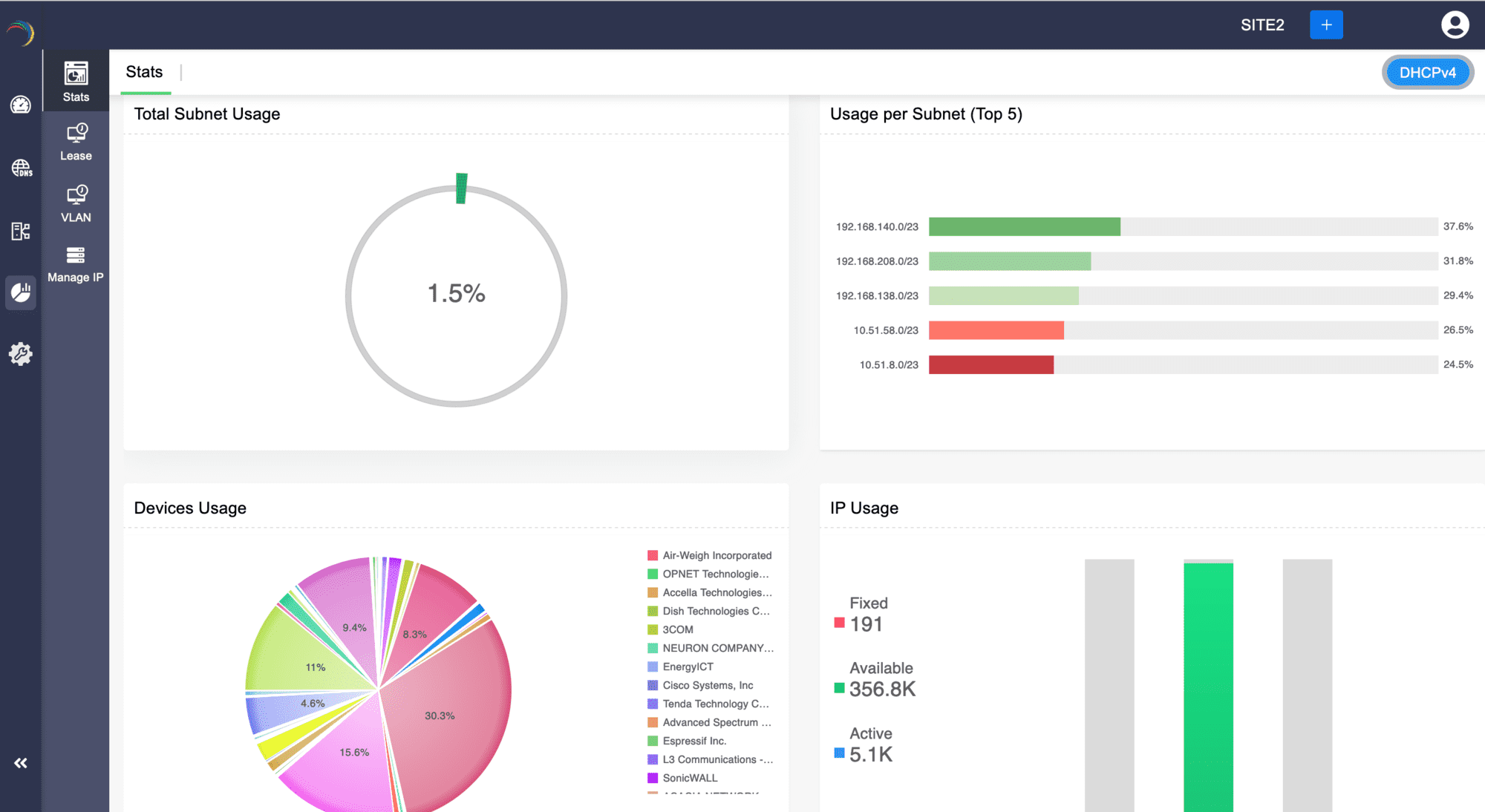Viewport: 1485px width, 812px height.
Task: Open the Stats sidebar icon
Action: click(x=76, y=81)
